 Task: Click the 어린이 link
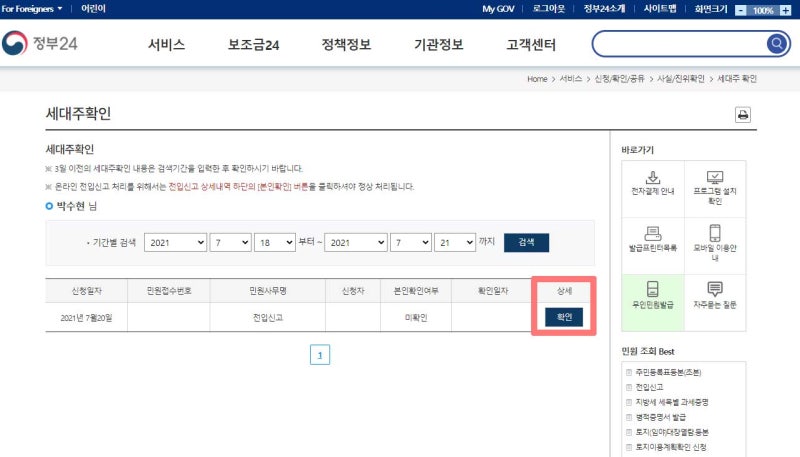click(x=93, y=9)
